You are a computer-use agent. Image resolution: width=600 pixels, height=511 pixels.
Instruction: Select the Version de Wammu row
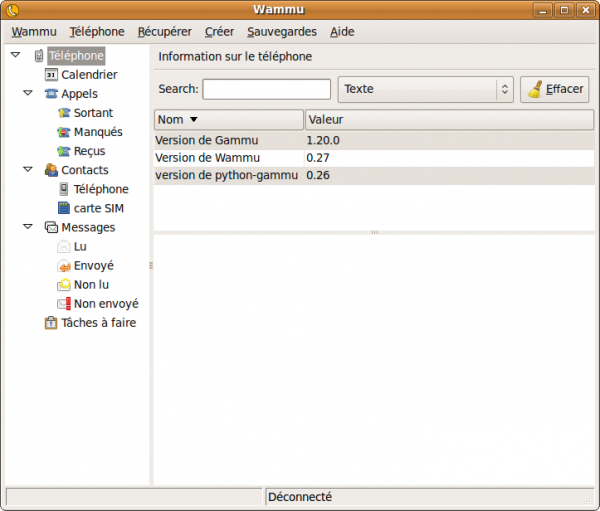pyautogui.click(x=374, y=158)
